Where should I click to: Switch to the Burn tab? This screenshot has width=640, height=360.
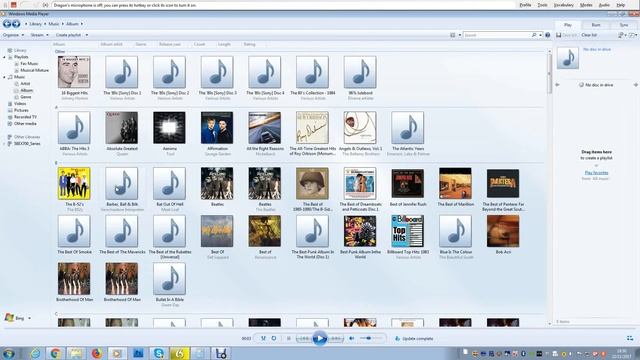pyautogui.click(x=596, y=25)
